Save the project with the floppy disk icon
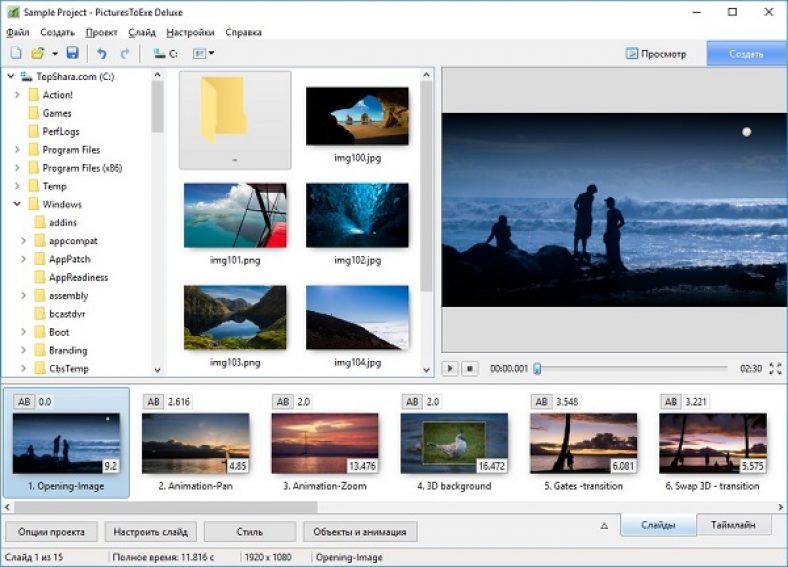The height and width of the screenshot is (567, 788). point(72,53)
